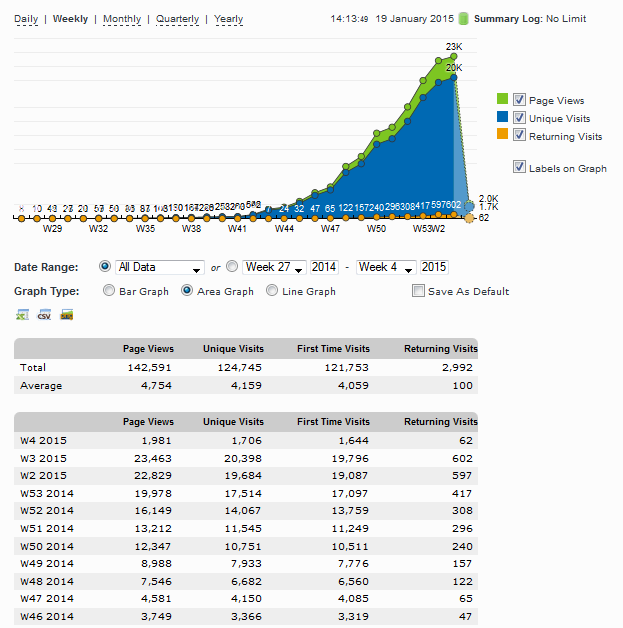Select the W51 2014 row label

[x=47, y=529]
